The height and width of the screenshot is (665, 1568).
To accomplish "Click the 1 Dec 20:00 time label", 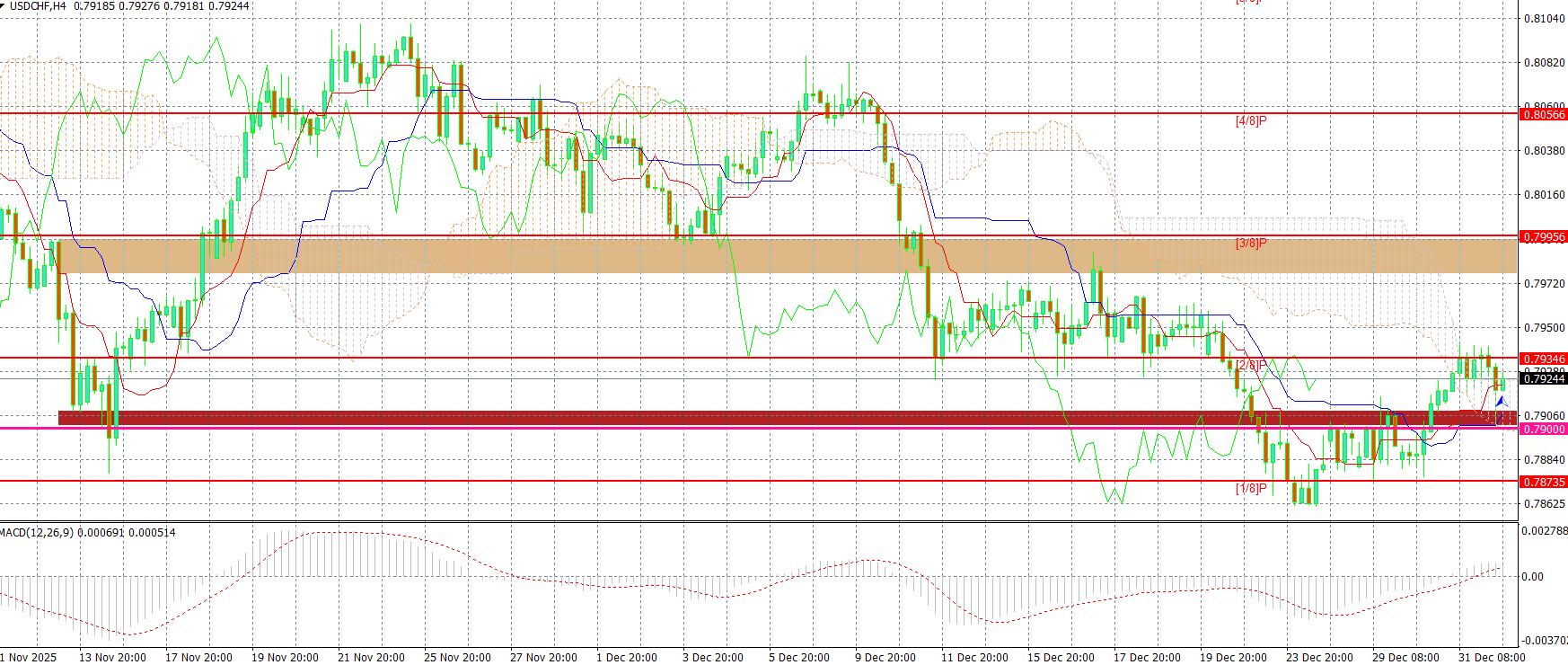I will pos(627,657).
